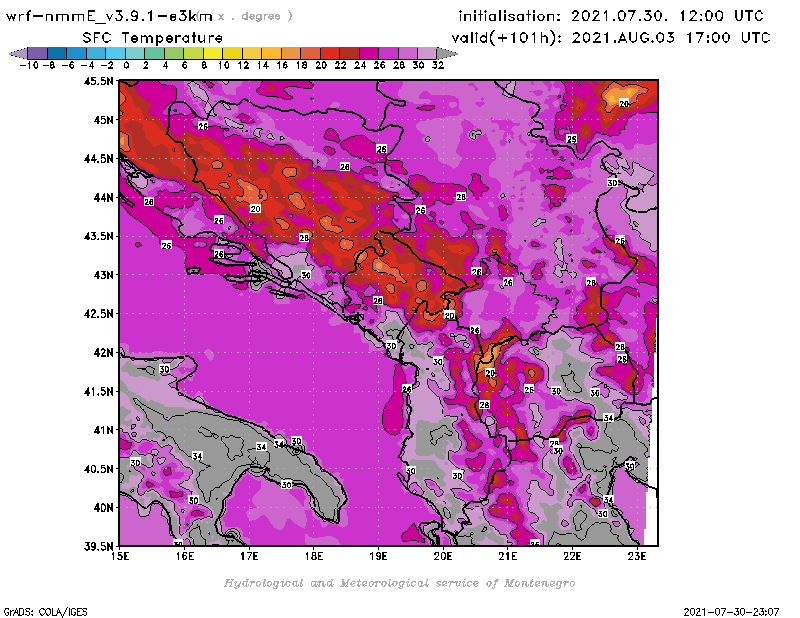Select the legend color between 4 and 6
This screenshot has width=800, height=618.
(x=174, y=53)
